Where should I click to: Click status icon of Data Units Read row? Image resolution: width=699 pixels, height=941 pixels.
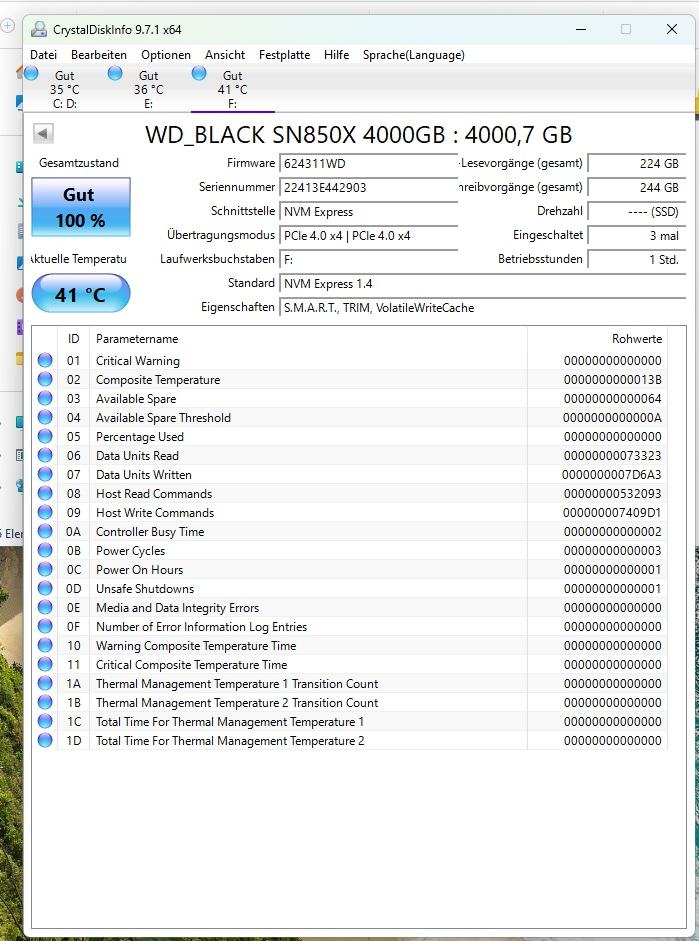(45, 455)
